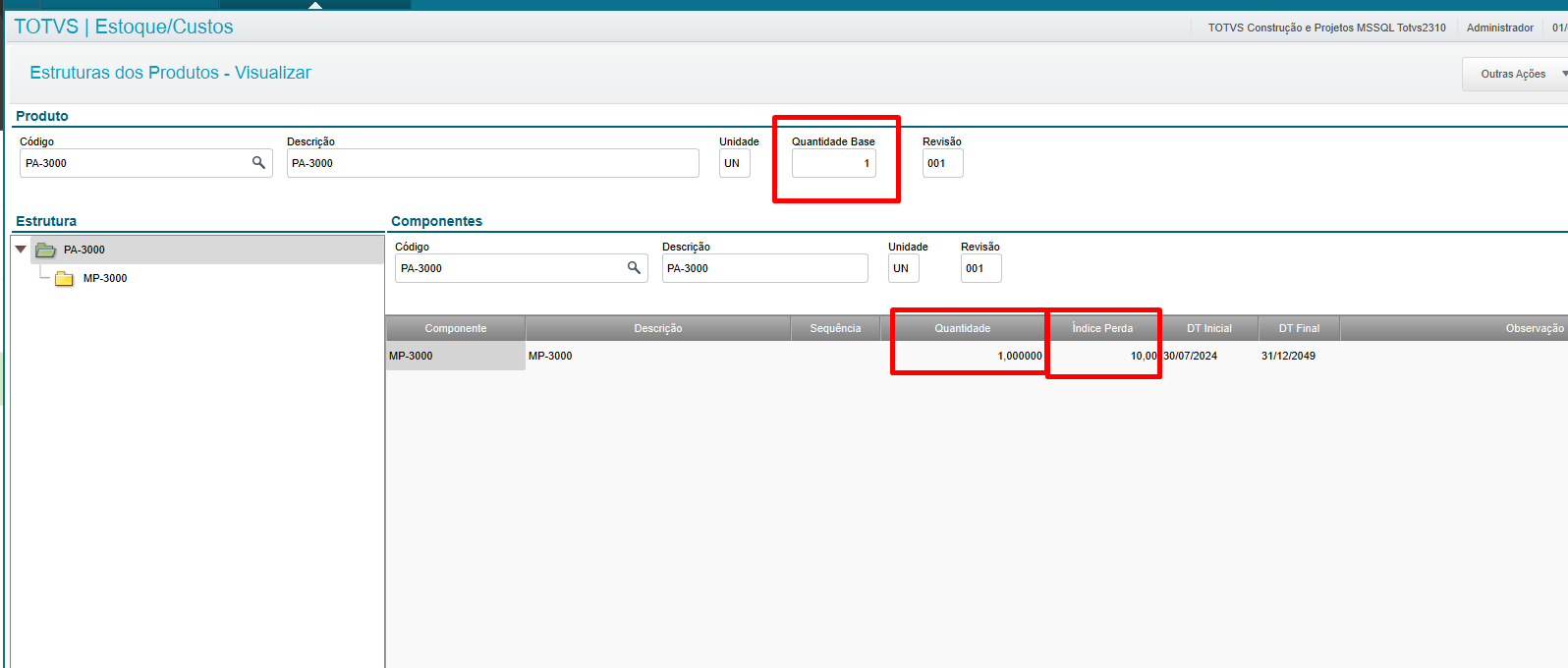Click the open folder icon next to PA-3000

pyautogui.click(x=45, y=250)
